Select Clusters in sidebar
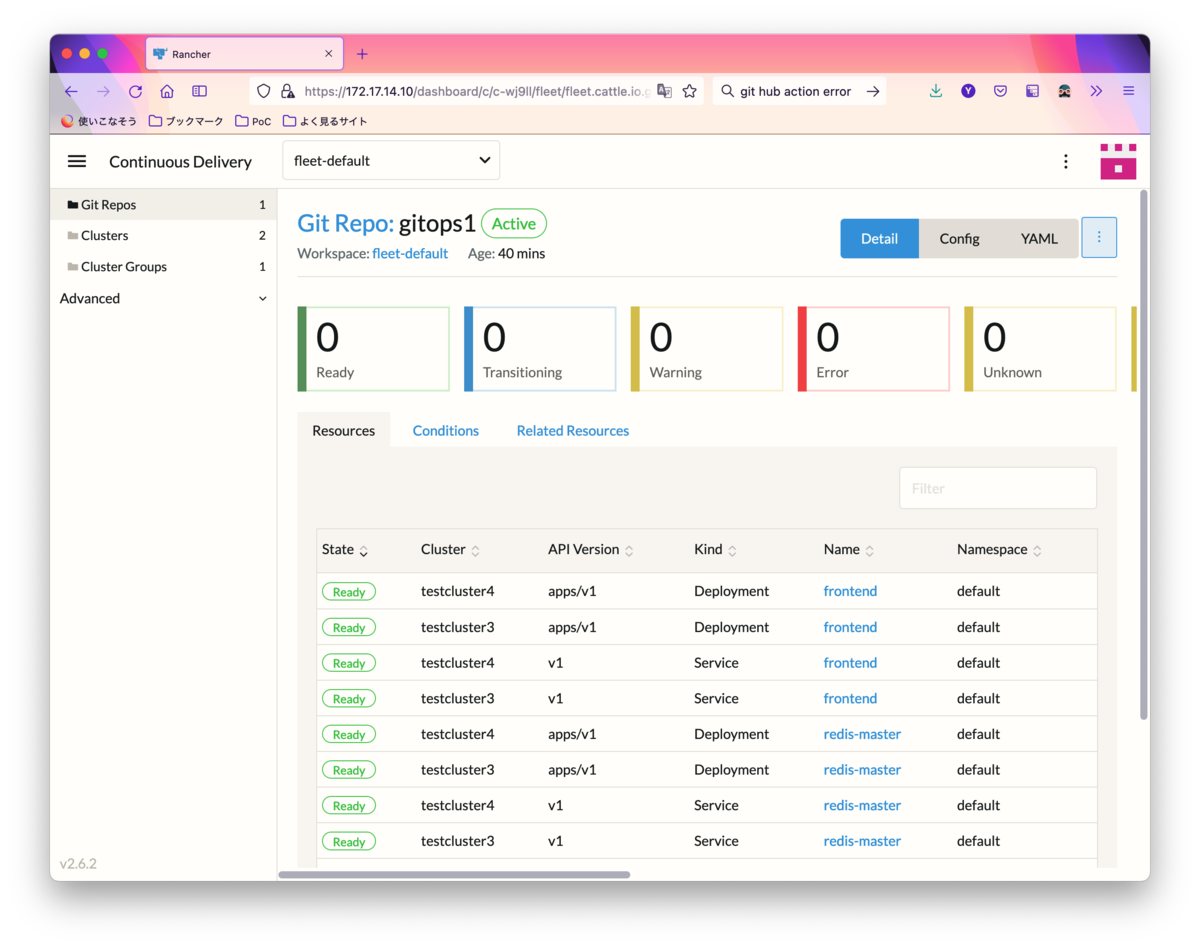This screenshot has height=947, width=1200. pos(163,235)
